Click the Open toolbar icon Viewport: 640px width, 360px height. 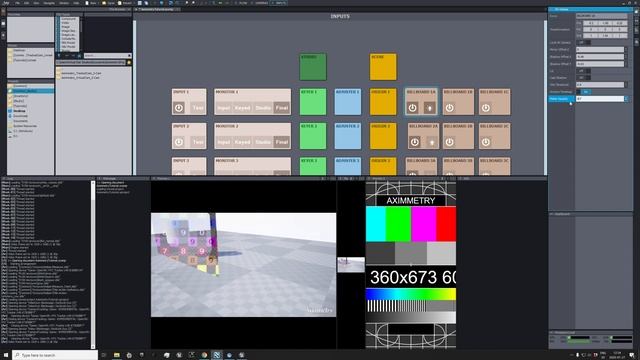108,3
